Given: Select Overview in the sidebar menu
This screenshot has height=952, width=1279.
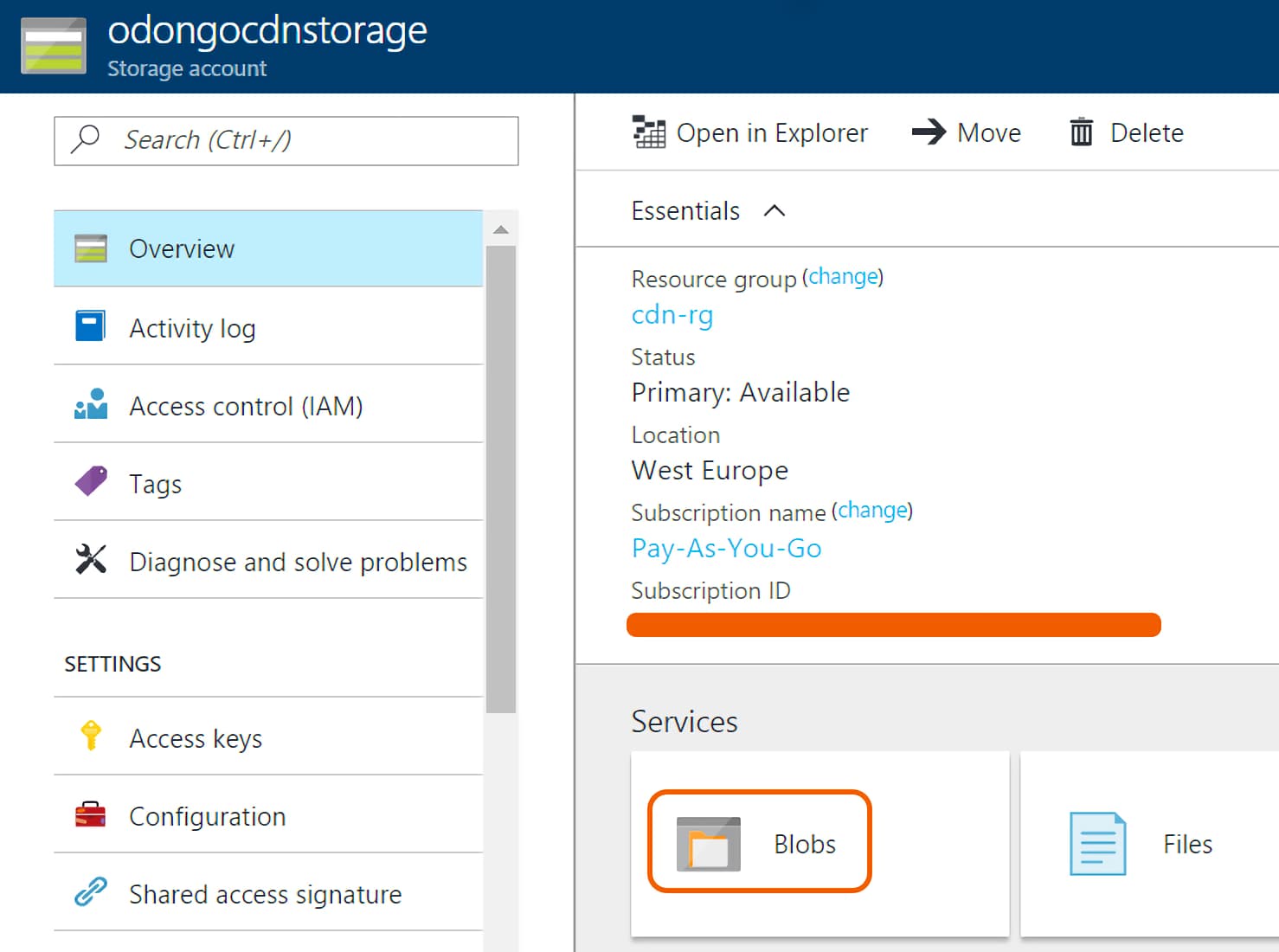Looking at the screenshot, I should [182, 248].
